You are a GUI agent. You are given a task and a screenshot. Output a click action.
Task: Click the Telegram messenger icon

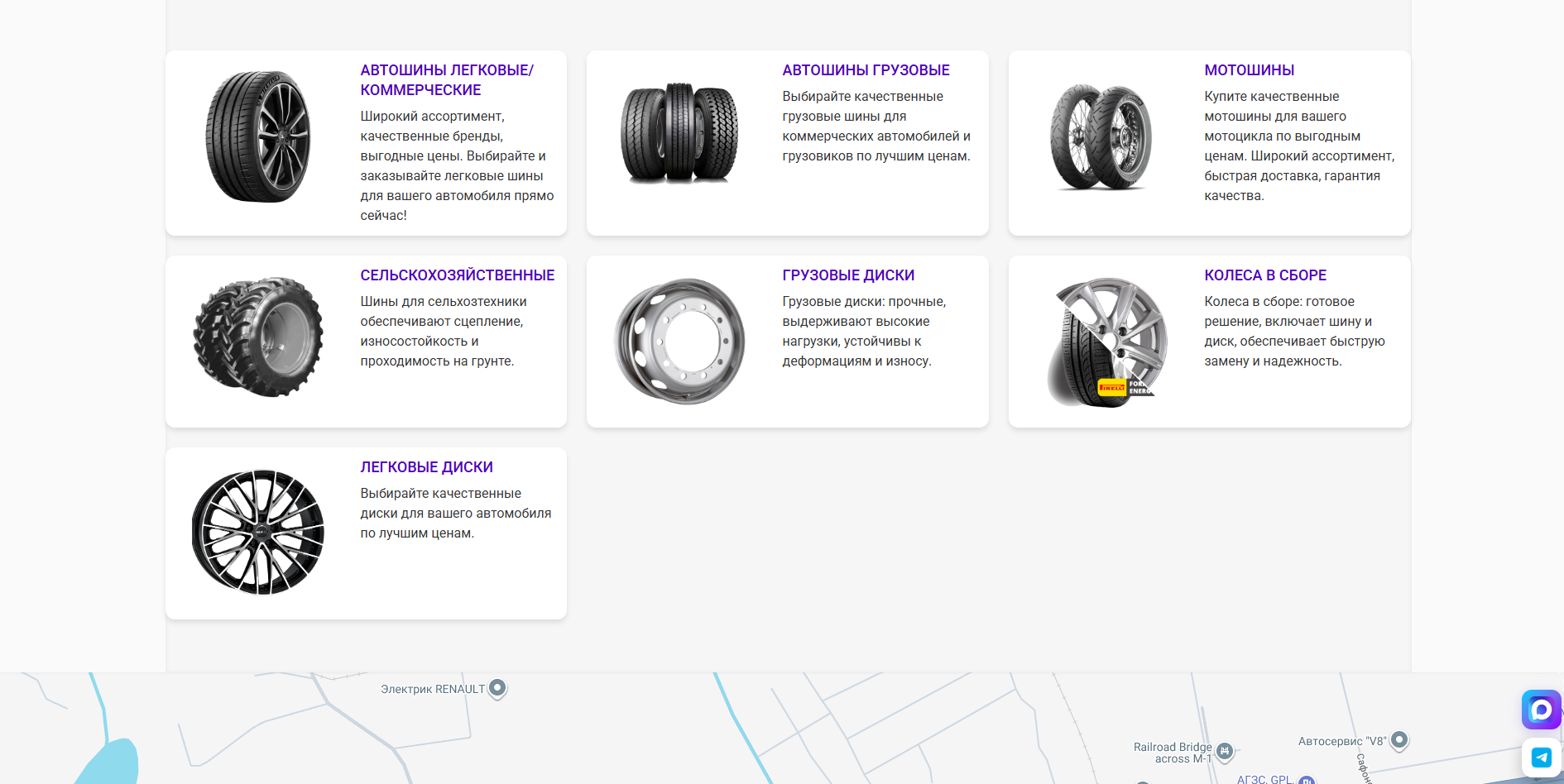pyautogui.click(x=1541, y=757)
